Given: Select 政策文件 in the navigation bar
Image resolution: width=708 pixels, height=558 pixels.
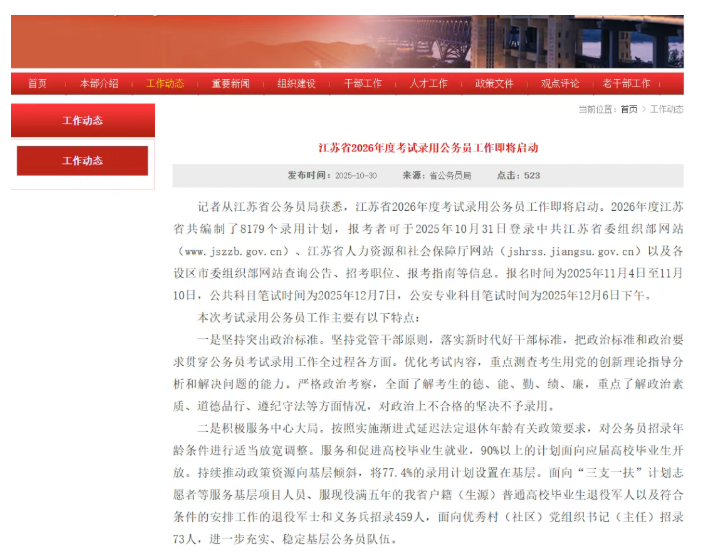Looking at the screenshot, I should (494, 84).
